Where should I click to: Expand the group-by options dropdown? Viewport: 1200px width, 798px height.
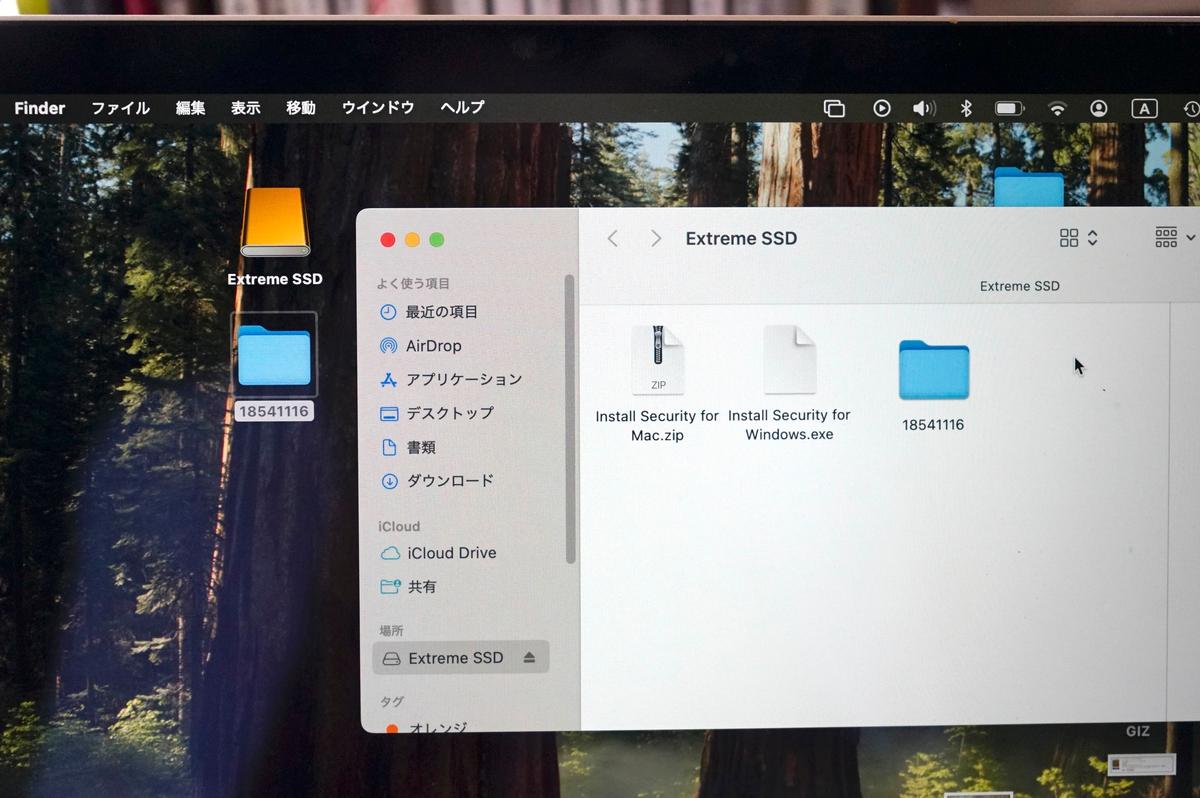point(1174,238)
